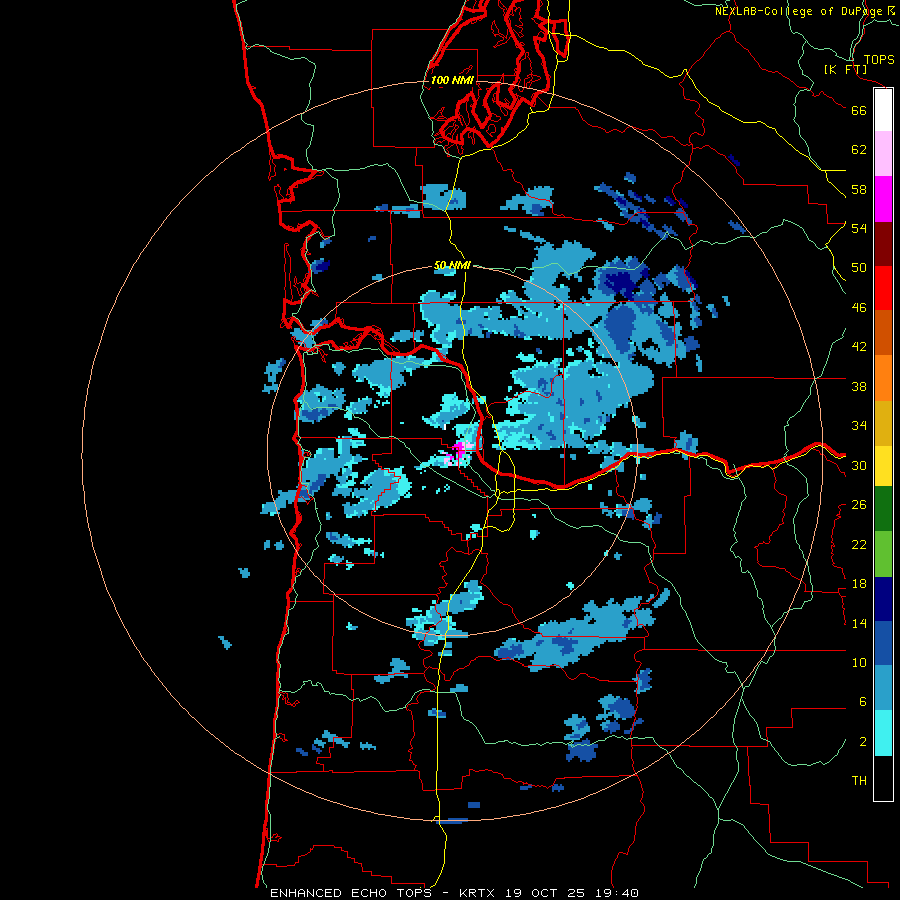Viewport: 900px width, 900px height.
Task: Click the '26' legend scale label
Action: (859, 505)
